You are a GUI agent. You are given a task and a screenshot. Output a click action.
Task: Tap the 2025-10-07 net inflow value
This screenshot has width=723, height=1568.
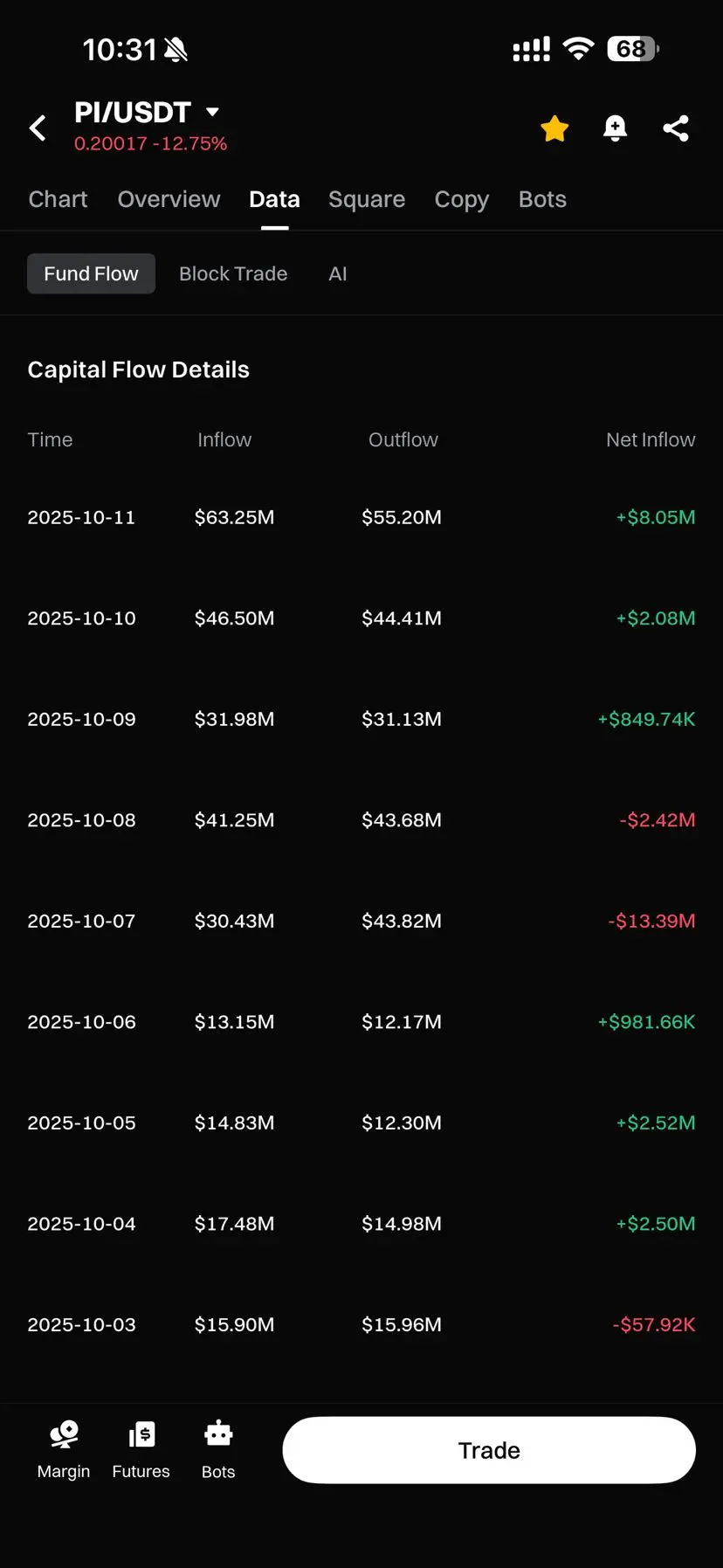651,921
